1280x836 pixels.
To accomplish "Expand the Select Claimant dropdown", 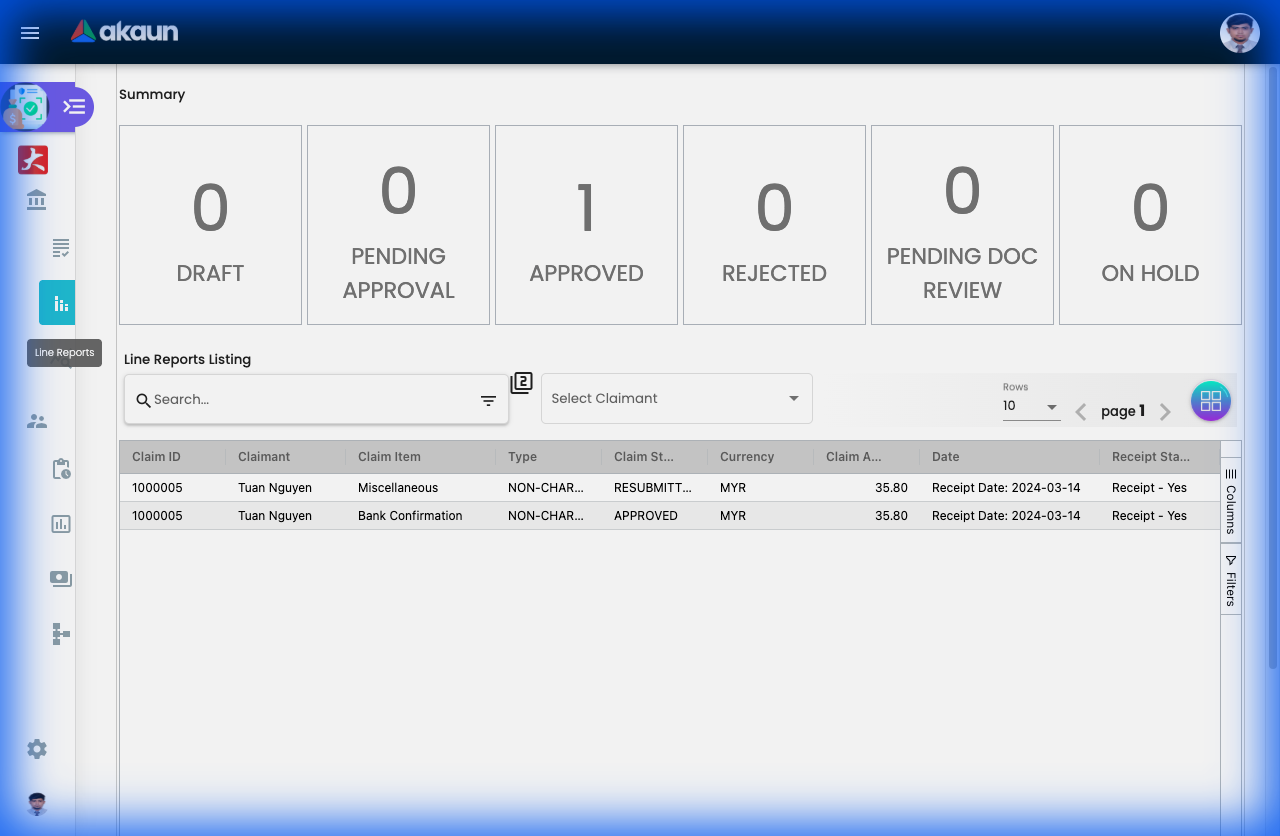I will pos(676,398).
